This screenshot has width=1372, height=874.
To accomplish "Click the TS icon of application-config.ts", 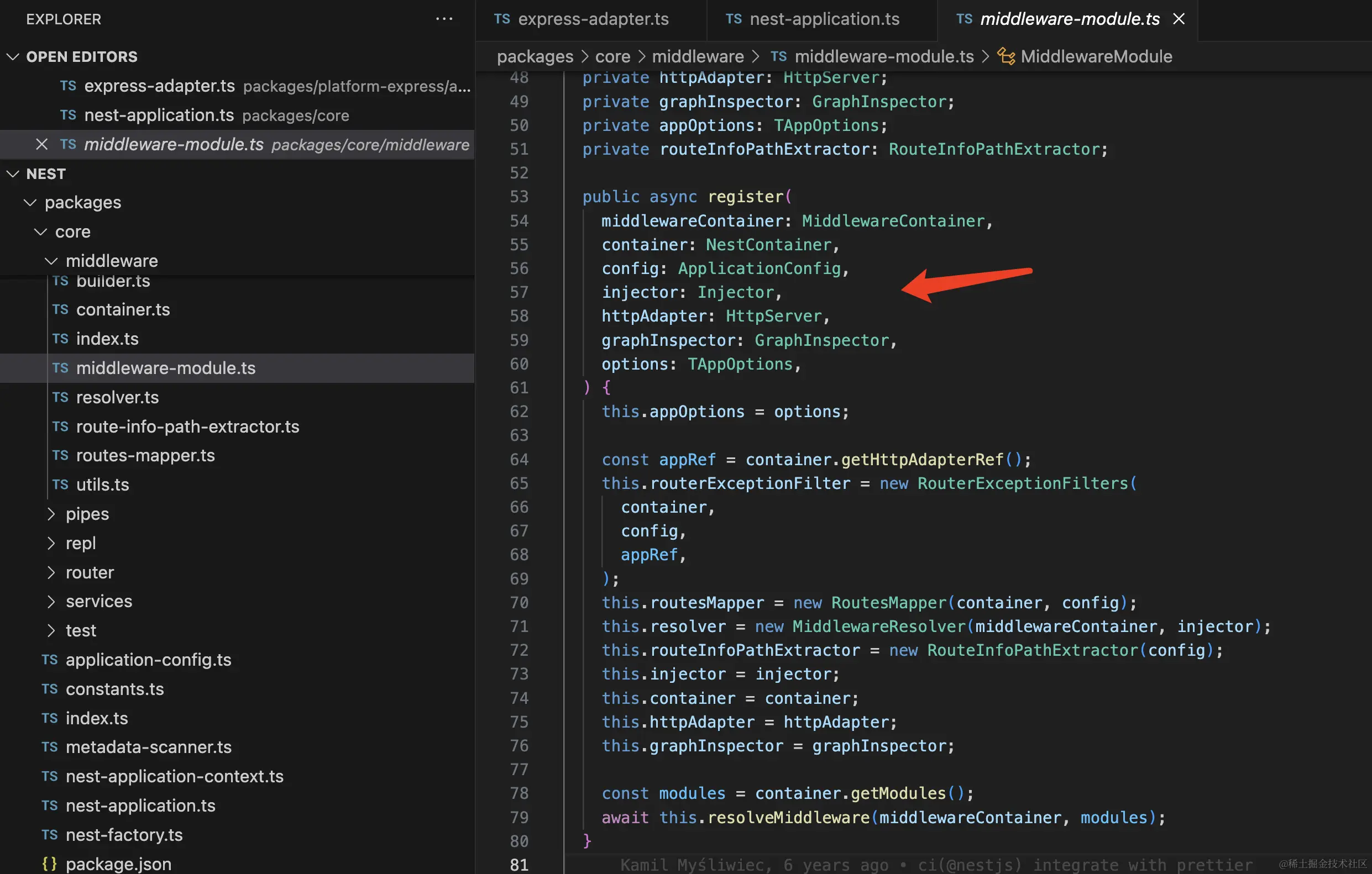I will click(x=50, y=660).
